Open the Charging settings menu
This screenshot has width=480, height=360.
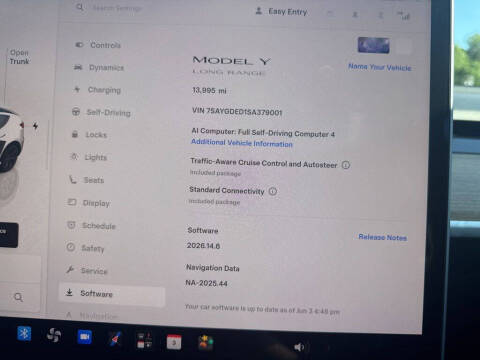pyautogui.click(x=97, y=90)
